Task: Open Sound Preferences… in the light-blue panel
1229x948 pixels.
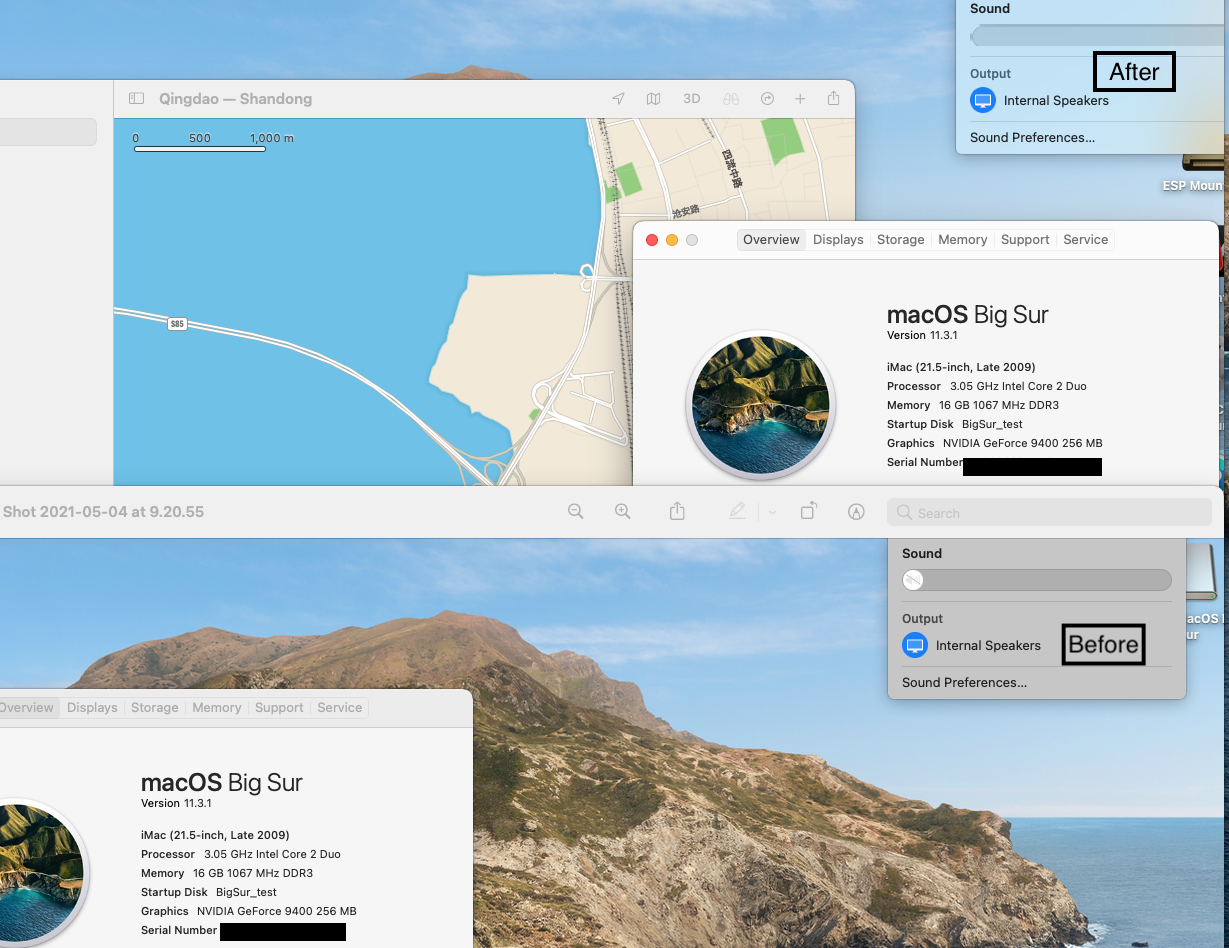Action: (1032, 138)
